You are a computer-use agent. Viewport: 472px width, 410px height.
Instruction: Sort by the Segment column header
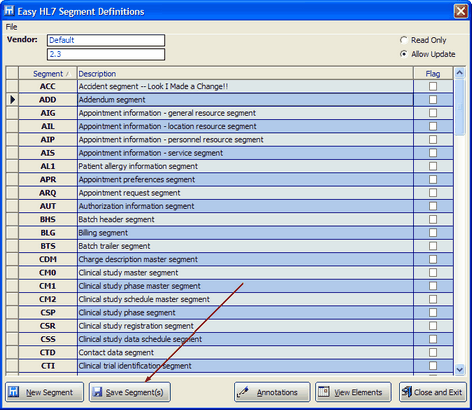click(x=48, y=74)
